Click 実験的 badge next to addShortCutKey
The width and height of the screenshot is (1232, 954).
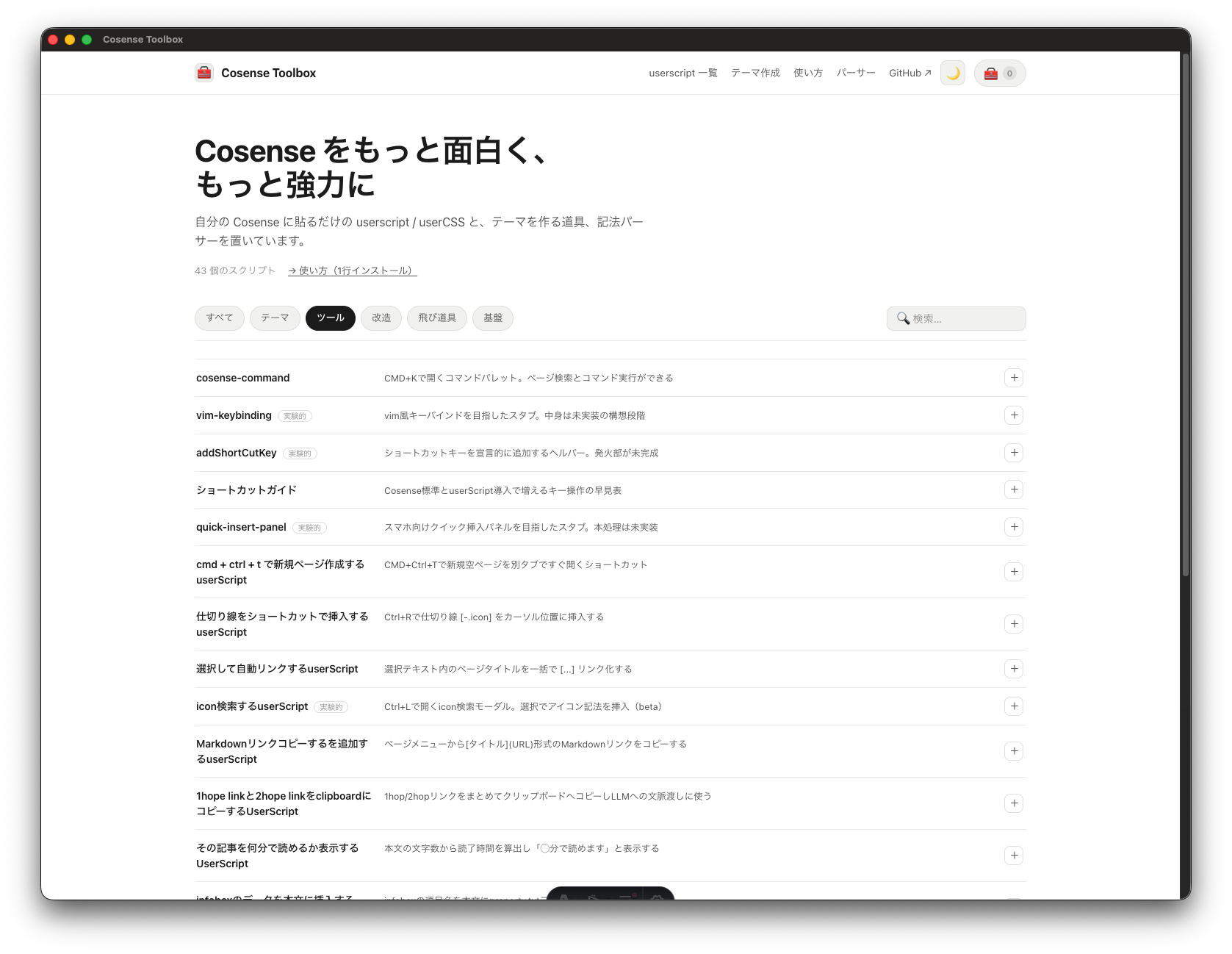coord(300,453)
